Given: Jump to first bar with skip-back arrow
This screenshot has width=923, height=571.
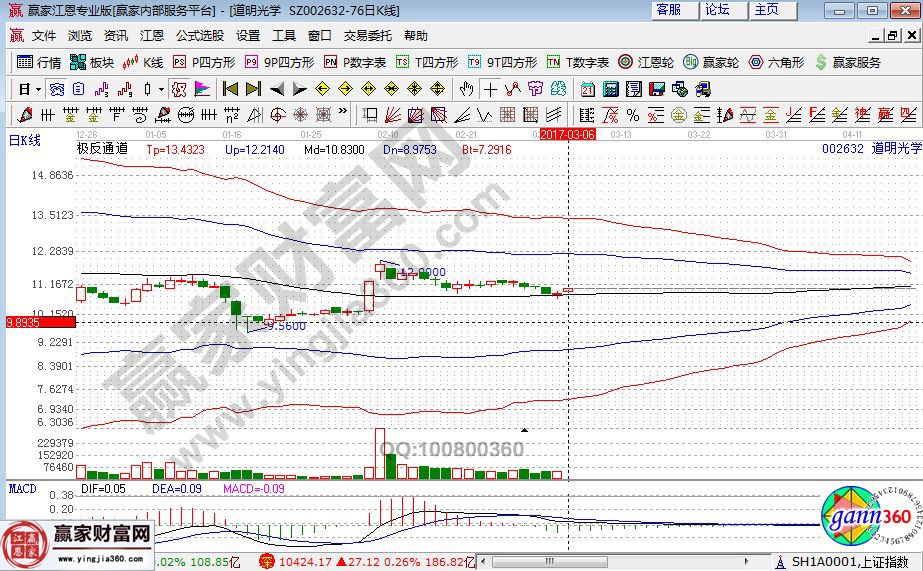Looking at the screenshot, I should 230,88.
